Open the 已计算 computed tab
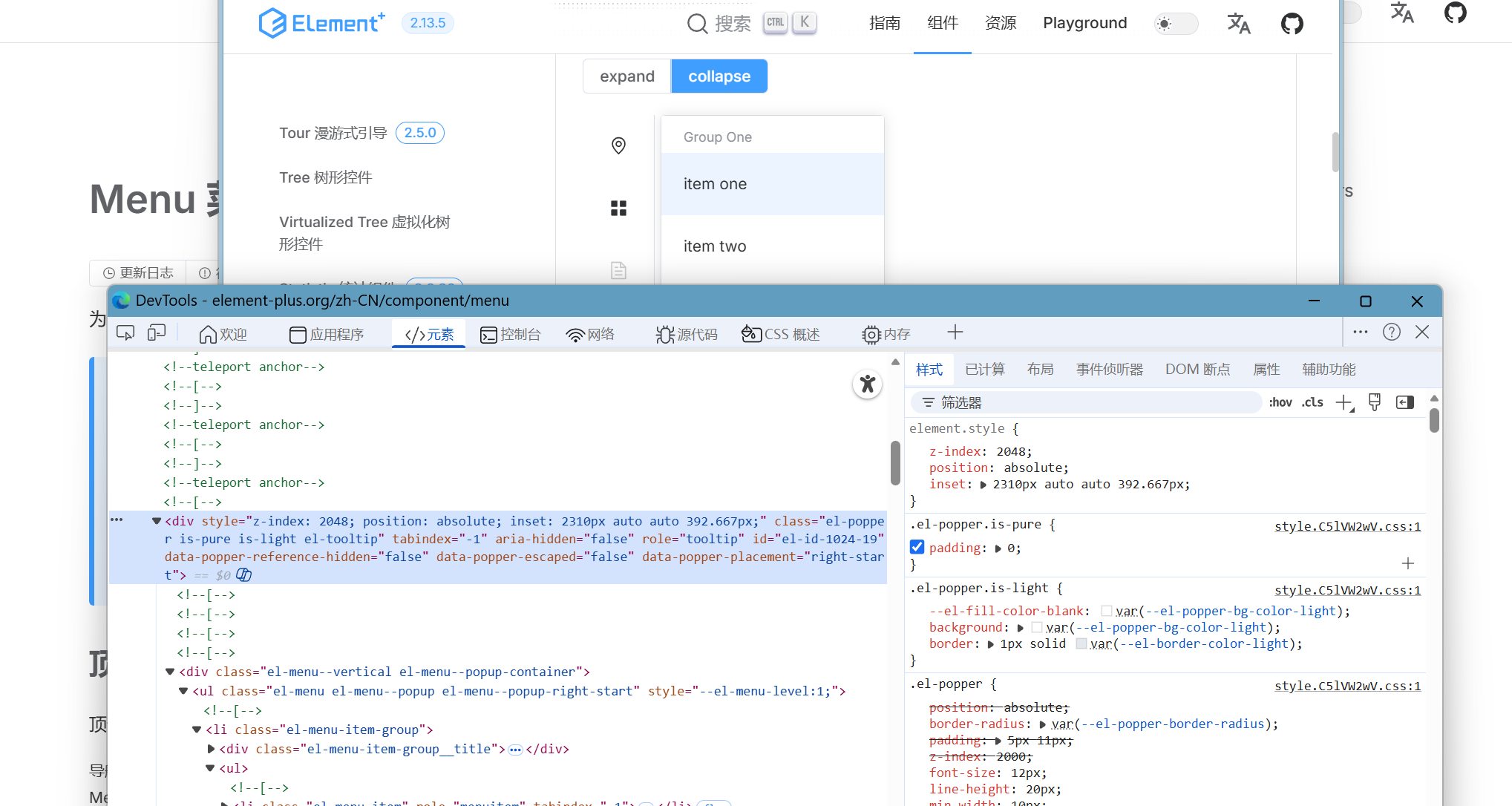Image resolution: width=1512 pixels, height=806 pixels. (x=984, y=370)
